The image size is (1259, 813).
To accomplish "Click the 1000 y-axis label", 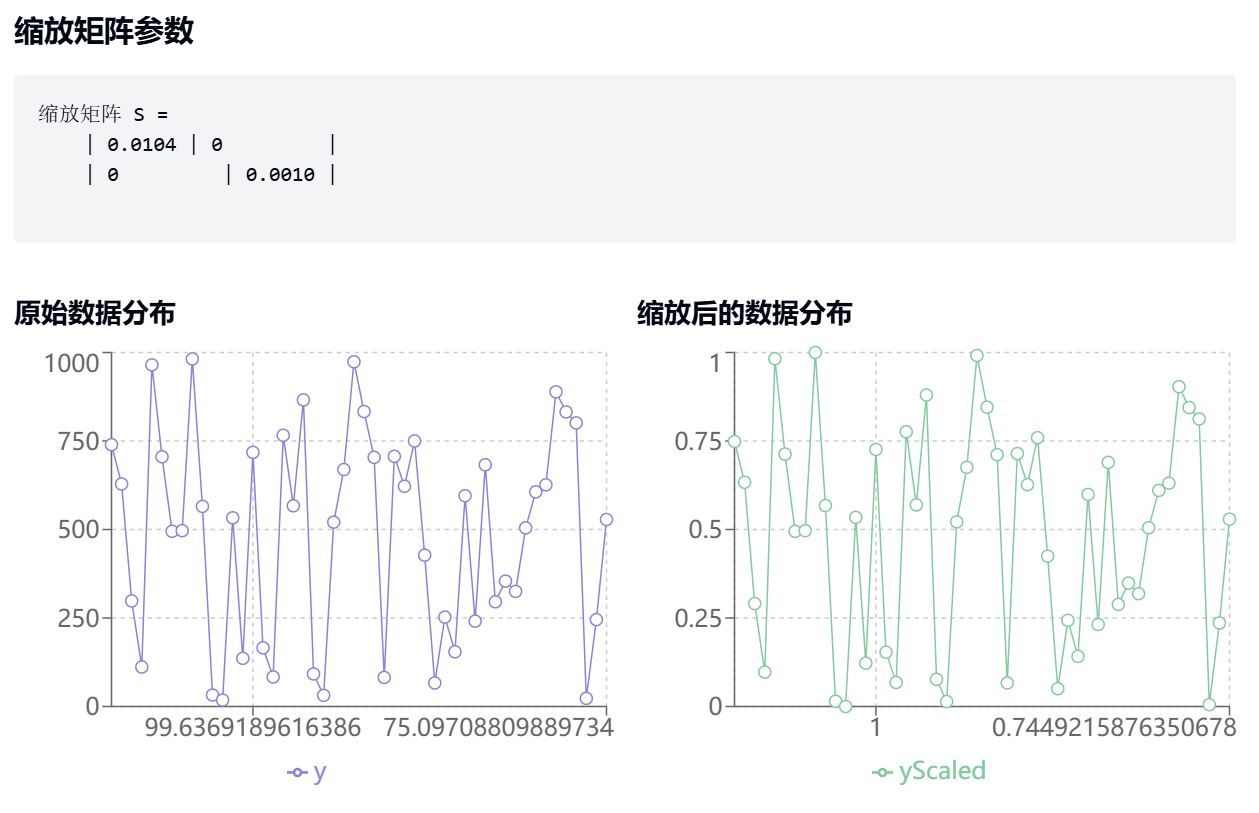I will click(x=72, y=362).
